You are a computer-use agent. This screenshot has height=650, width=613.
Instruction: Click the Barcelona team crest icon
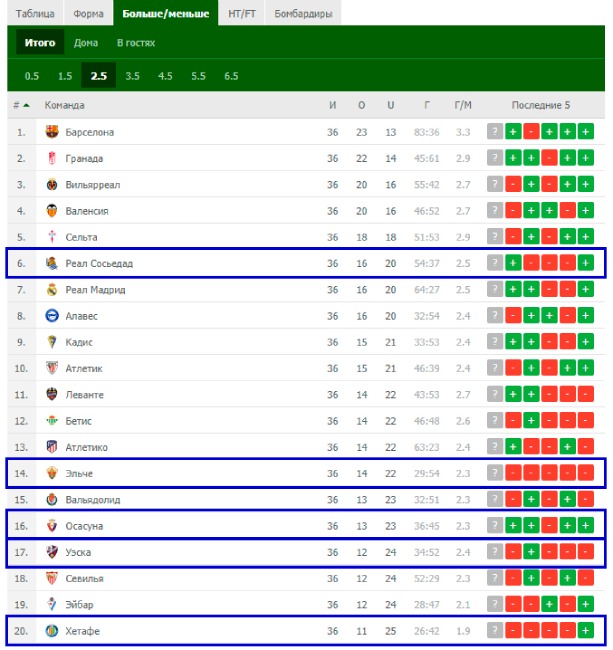click(52, 132)
